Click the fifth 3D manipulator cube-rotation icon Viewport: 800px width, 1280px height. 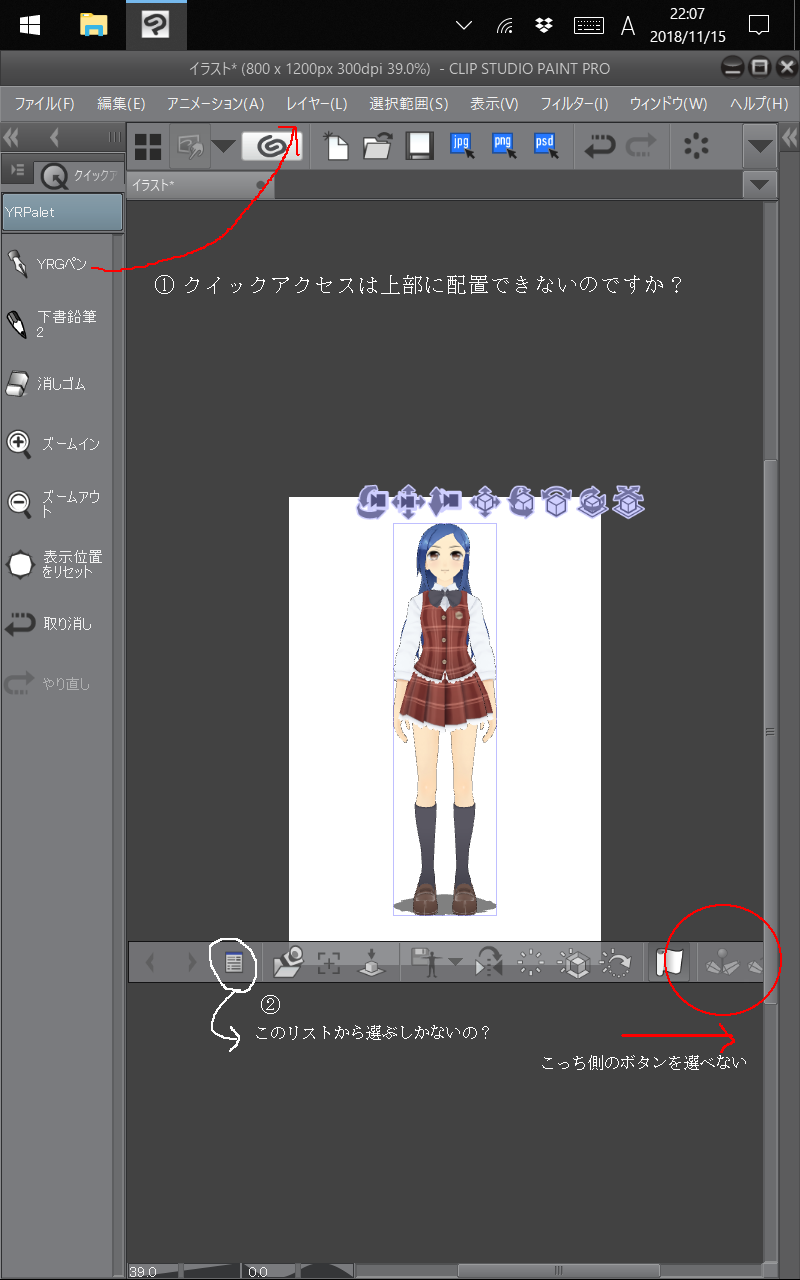(x=520, y=501)
